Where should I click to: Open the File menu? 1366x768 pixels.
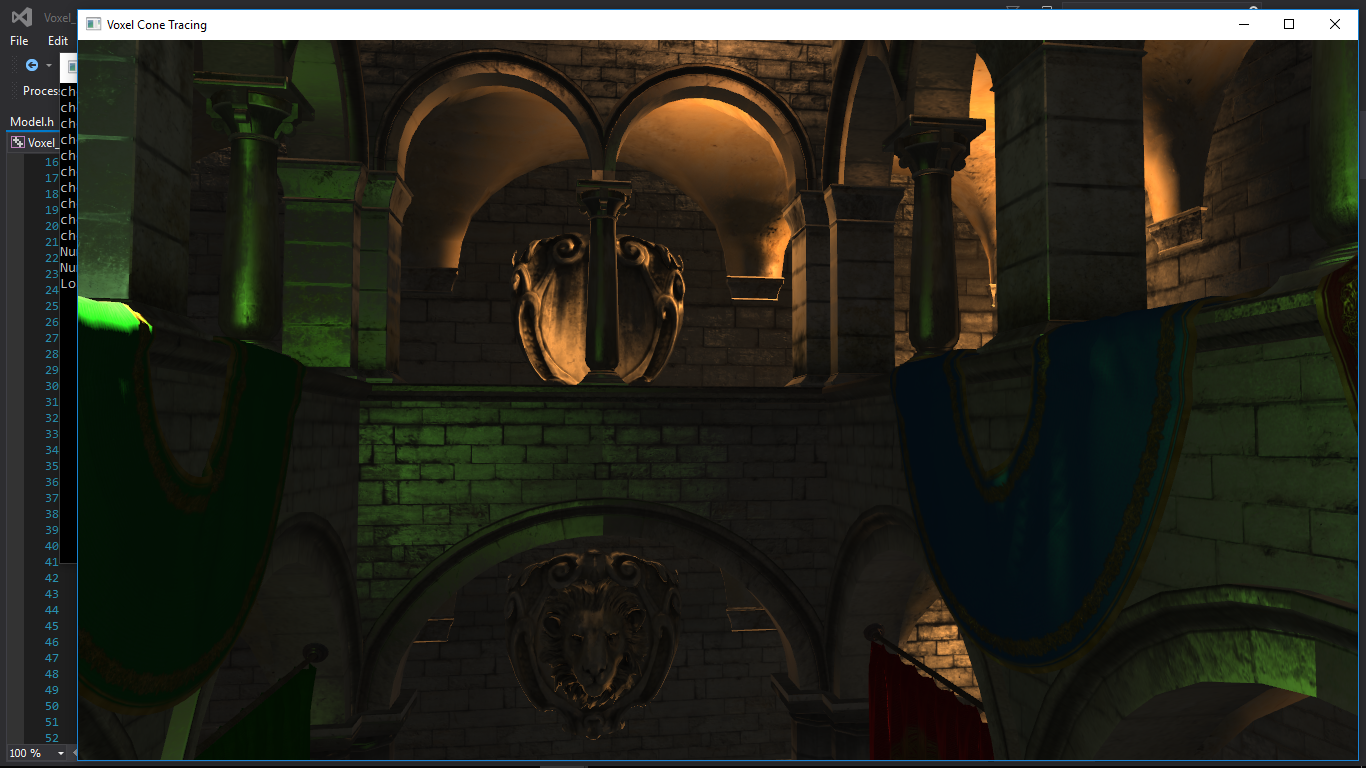18,41
